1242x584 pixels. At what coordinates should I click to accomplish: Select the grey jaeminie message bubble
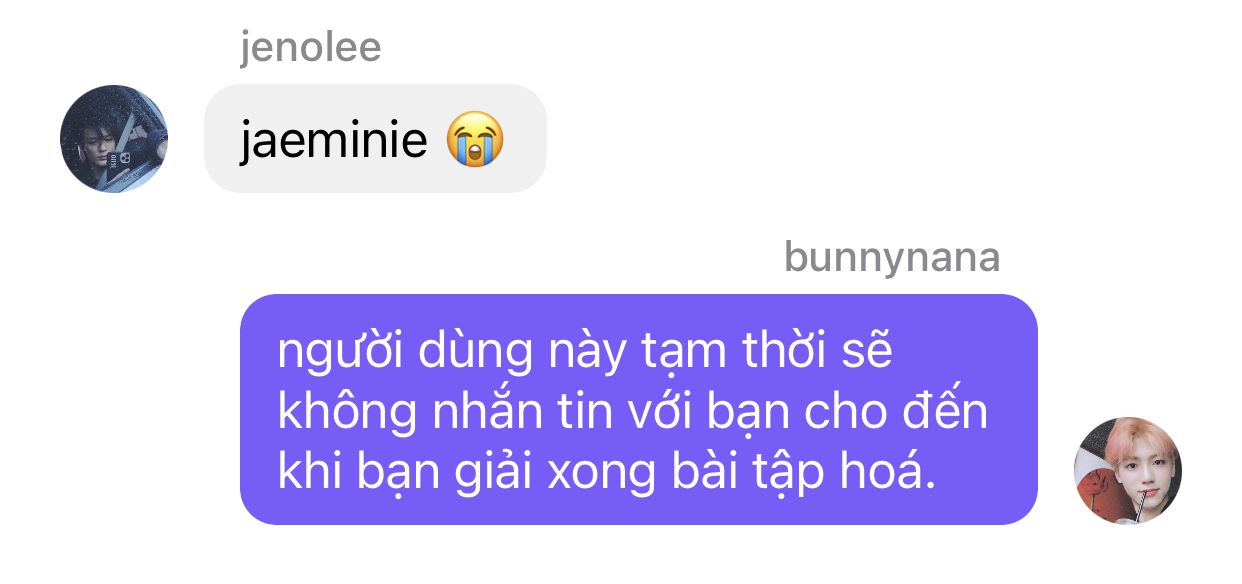tap(375, 138)
